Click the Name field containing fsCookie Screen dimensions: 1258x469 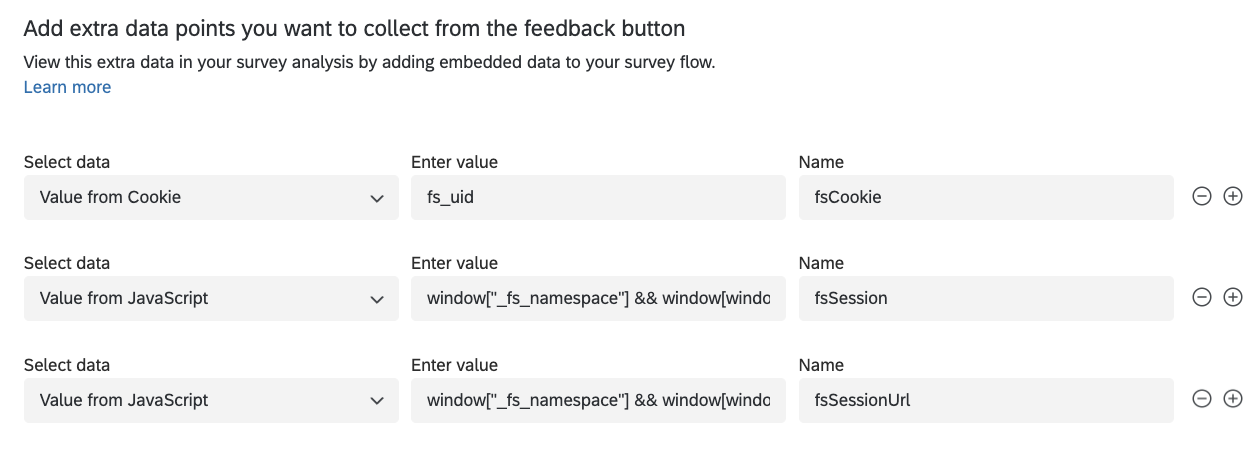click(986, 198)
